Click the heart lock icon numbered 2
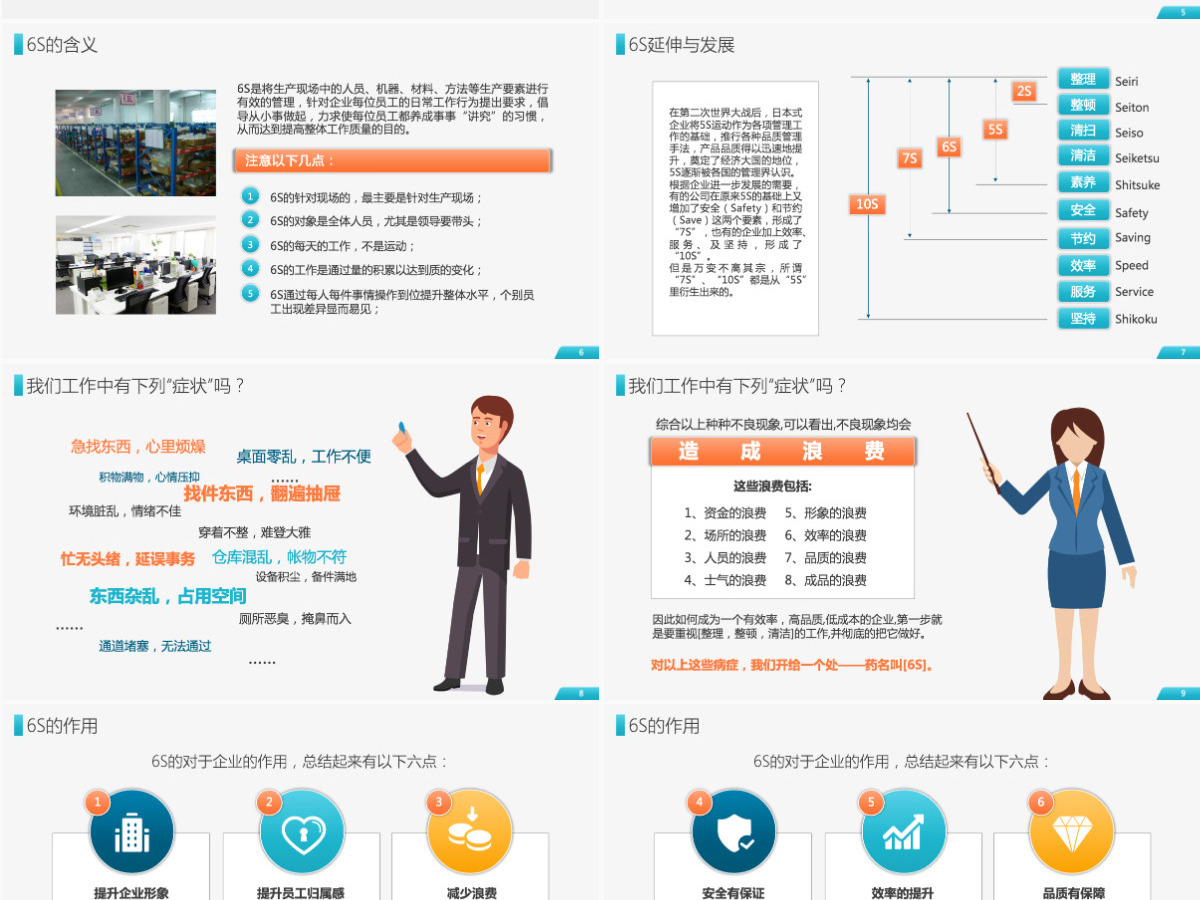Viewport: 1200px width, 900px height. 302,832
